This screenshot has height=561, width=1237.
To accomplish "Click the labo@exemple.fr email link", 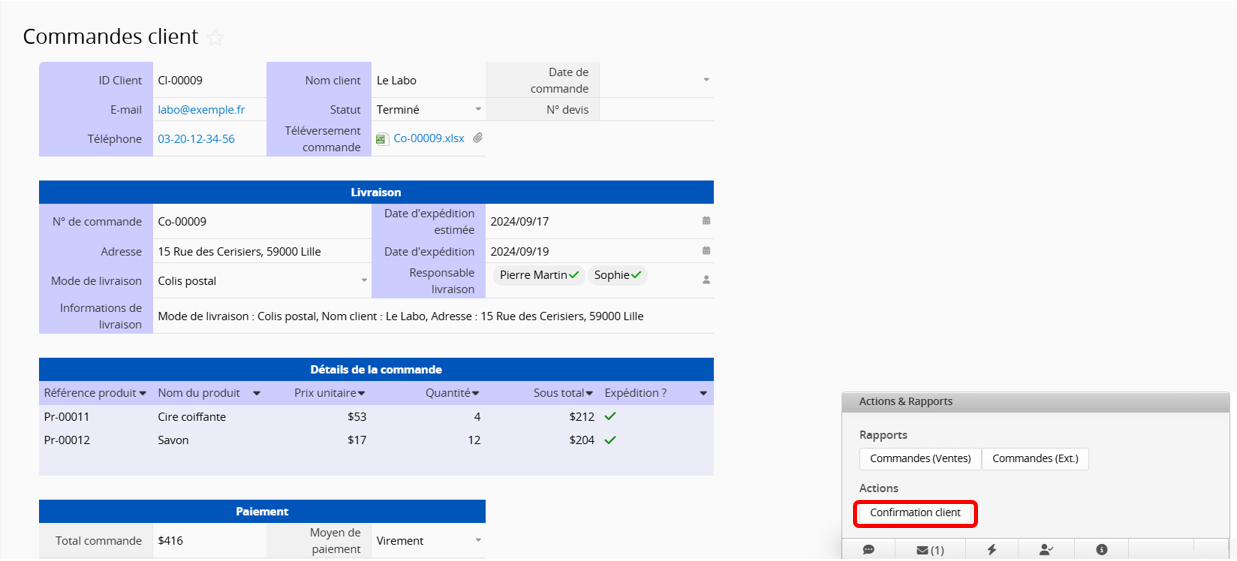I will [201, 109].
